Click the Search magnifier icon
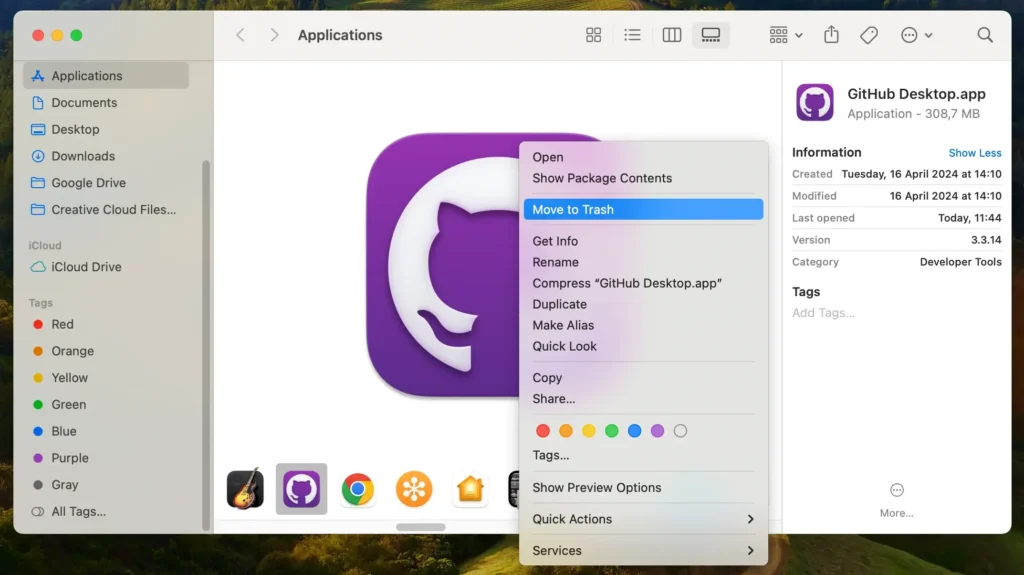 (985, 35)
